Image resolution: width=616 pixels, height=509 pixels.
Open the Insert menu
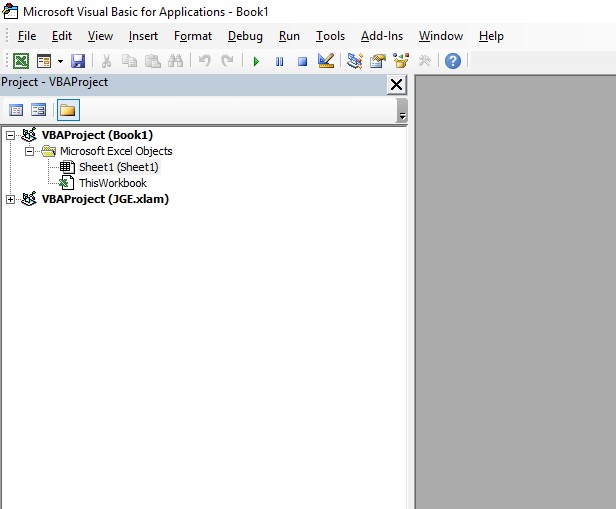click(x=143, y=36)
